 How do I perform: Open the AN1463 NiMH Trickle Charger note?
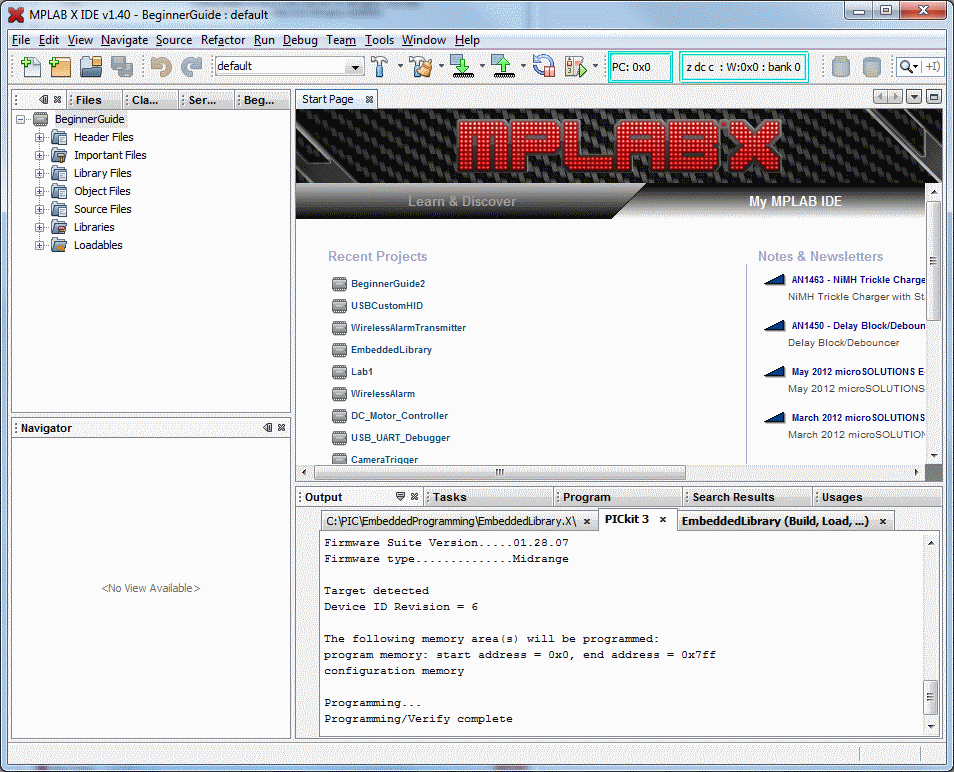pos(858,280)
